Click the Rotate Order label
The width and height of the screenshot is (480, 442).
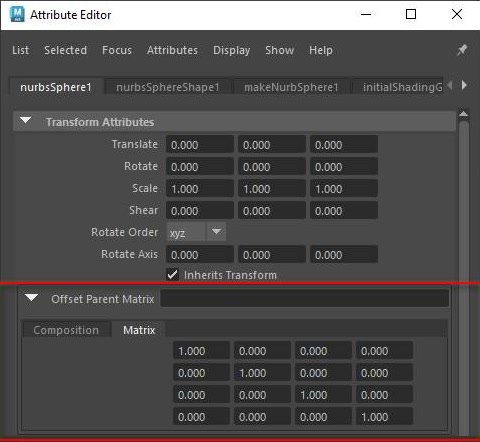tap(125, 232)
